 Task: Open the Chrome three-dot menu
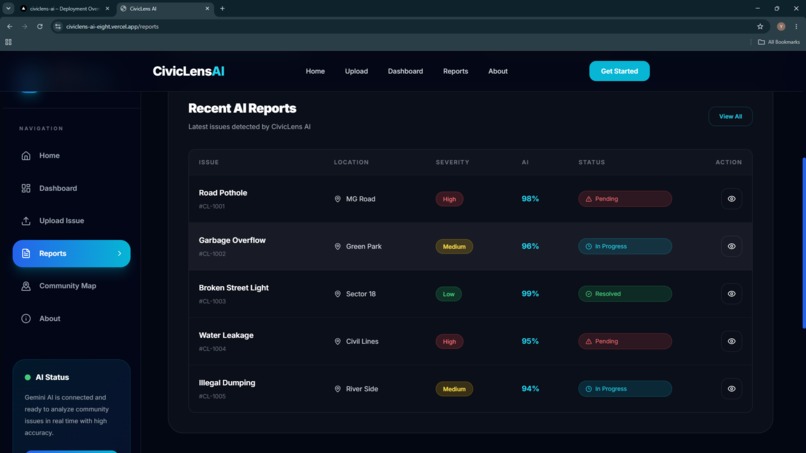tap(796, 26)
